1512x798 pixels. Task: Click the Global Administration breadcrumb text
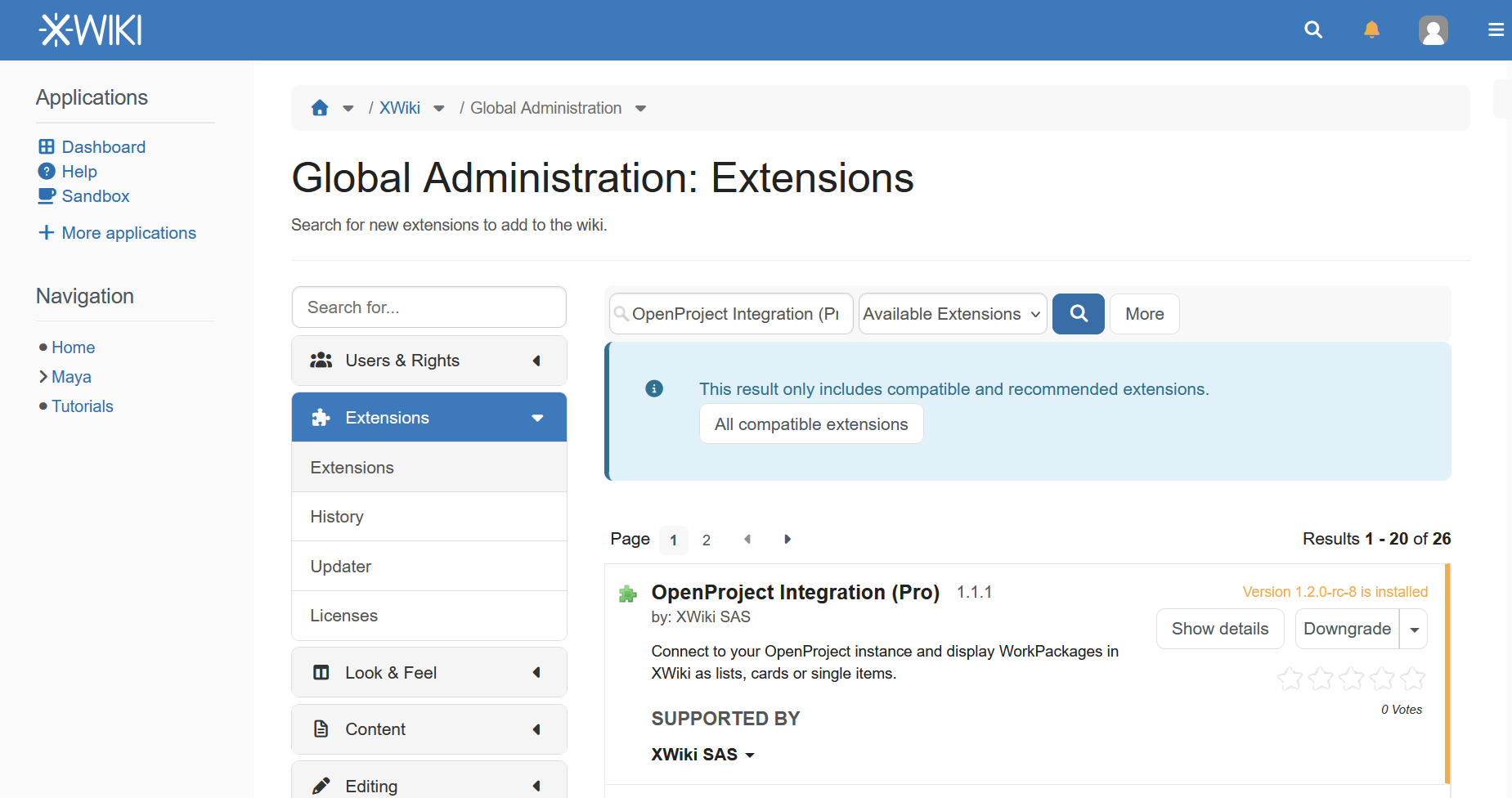pos(546,108)
